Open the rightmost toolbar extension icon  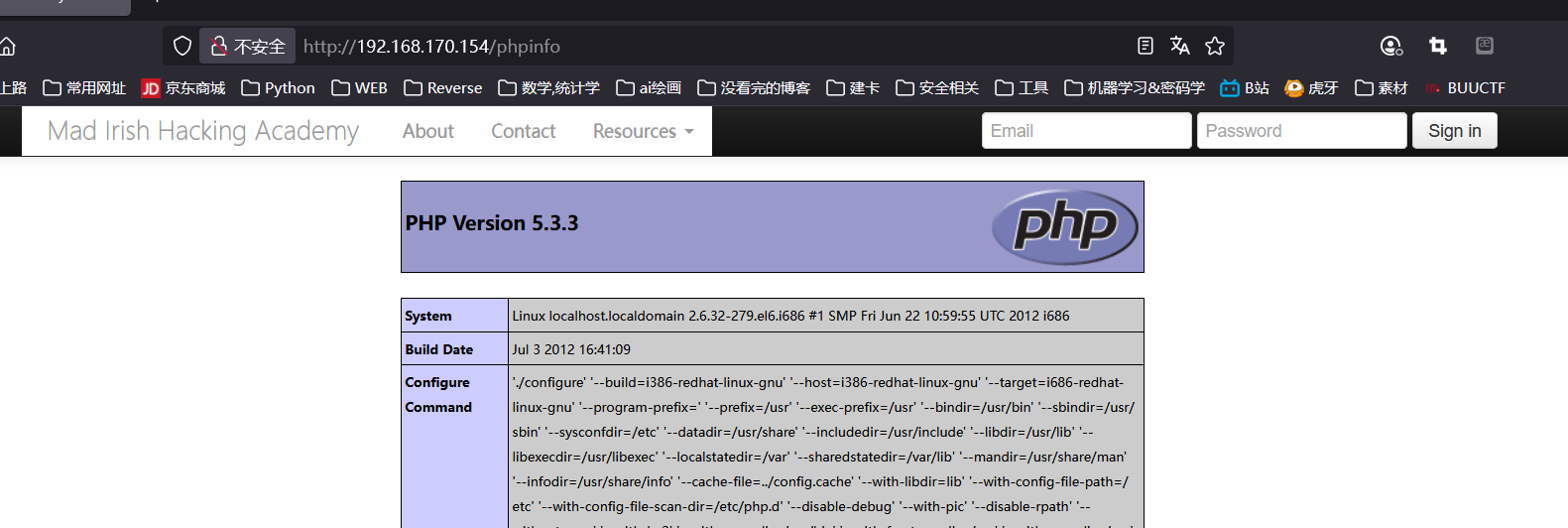click(1485, 46)
